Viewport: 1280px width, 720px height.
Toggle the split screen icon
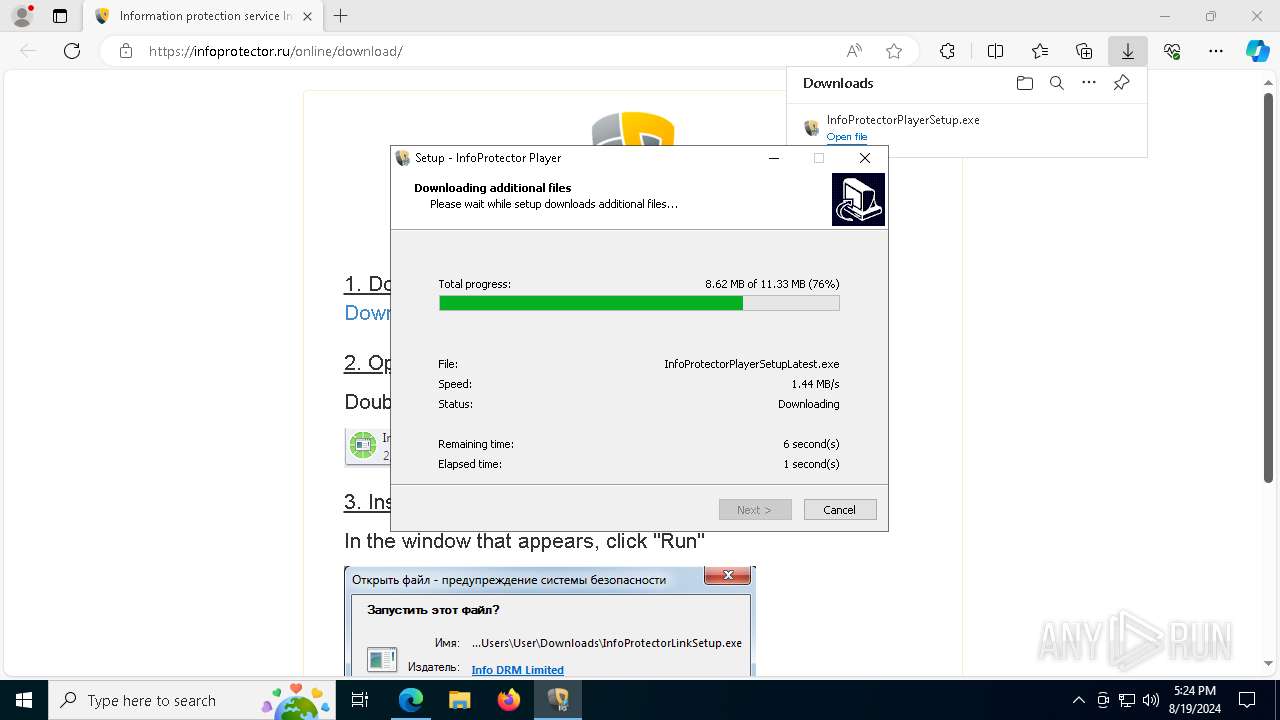[995, 51]
